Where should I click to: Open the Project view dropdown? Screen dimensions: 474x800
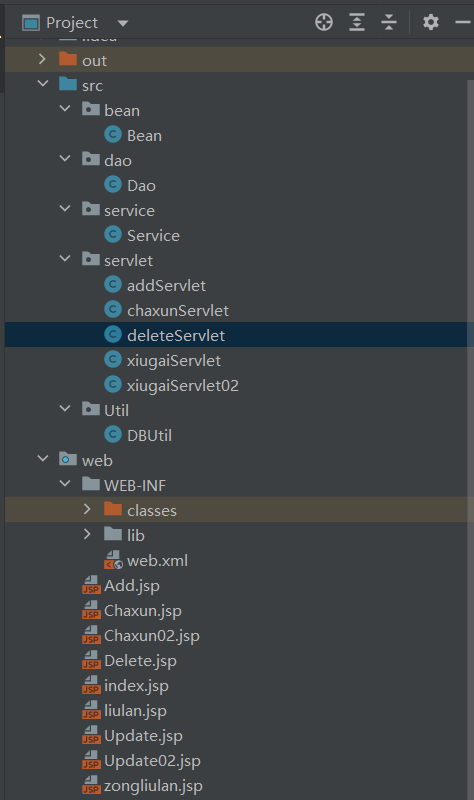click(122, 23)
